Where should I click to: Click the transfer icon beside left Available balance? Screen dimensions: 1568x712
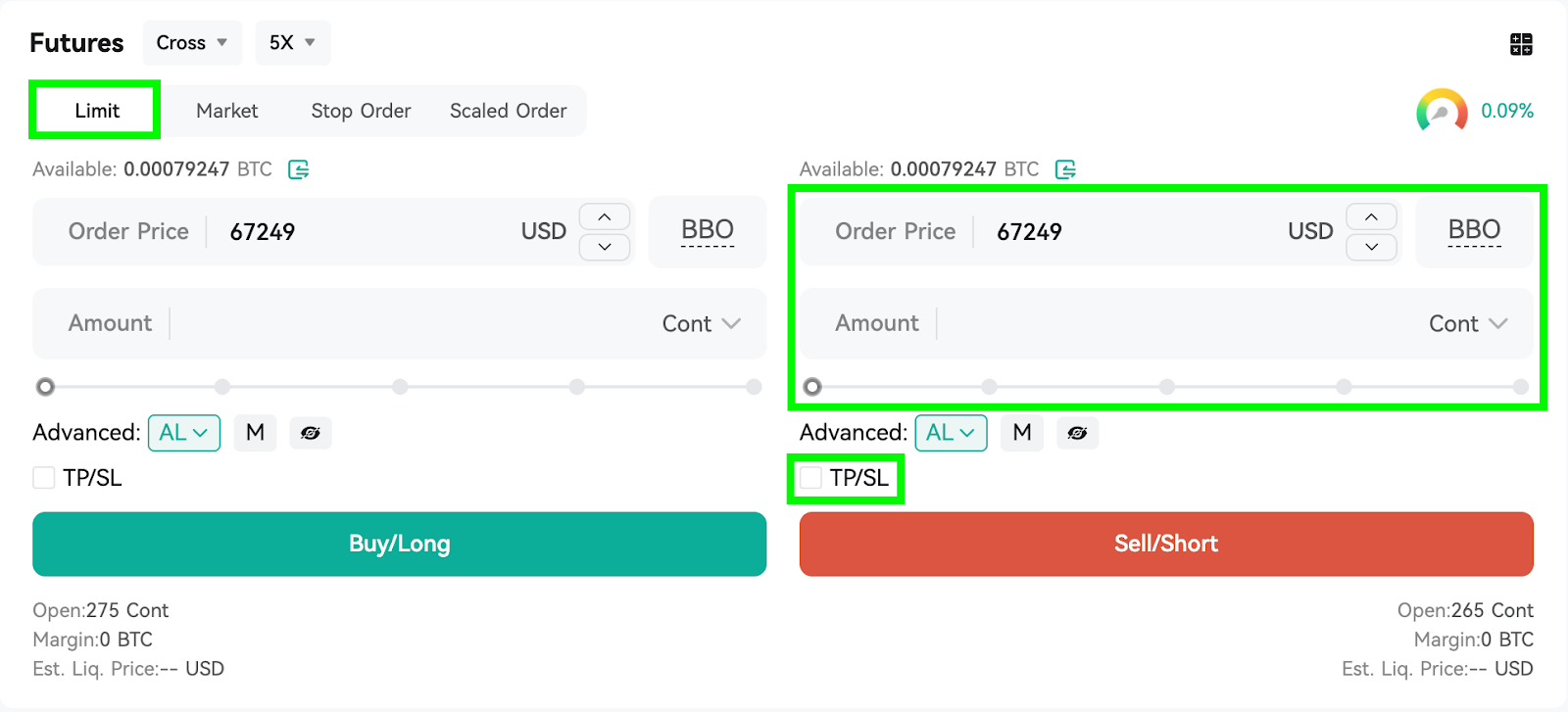[x=299, y=169]
